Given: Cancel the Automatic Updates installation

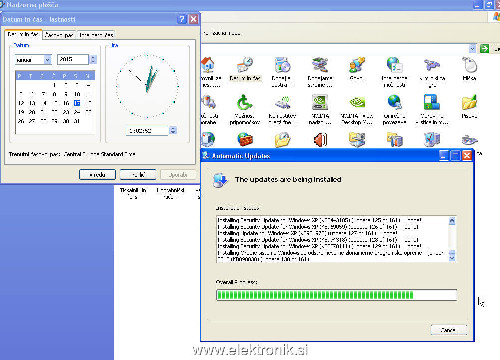Looking at the screenshot, I should [x=449, y=330].
